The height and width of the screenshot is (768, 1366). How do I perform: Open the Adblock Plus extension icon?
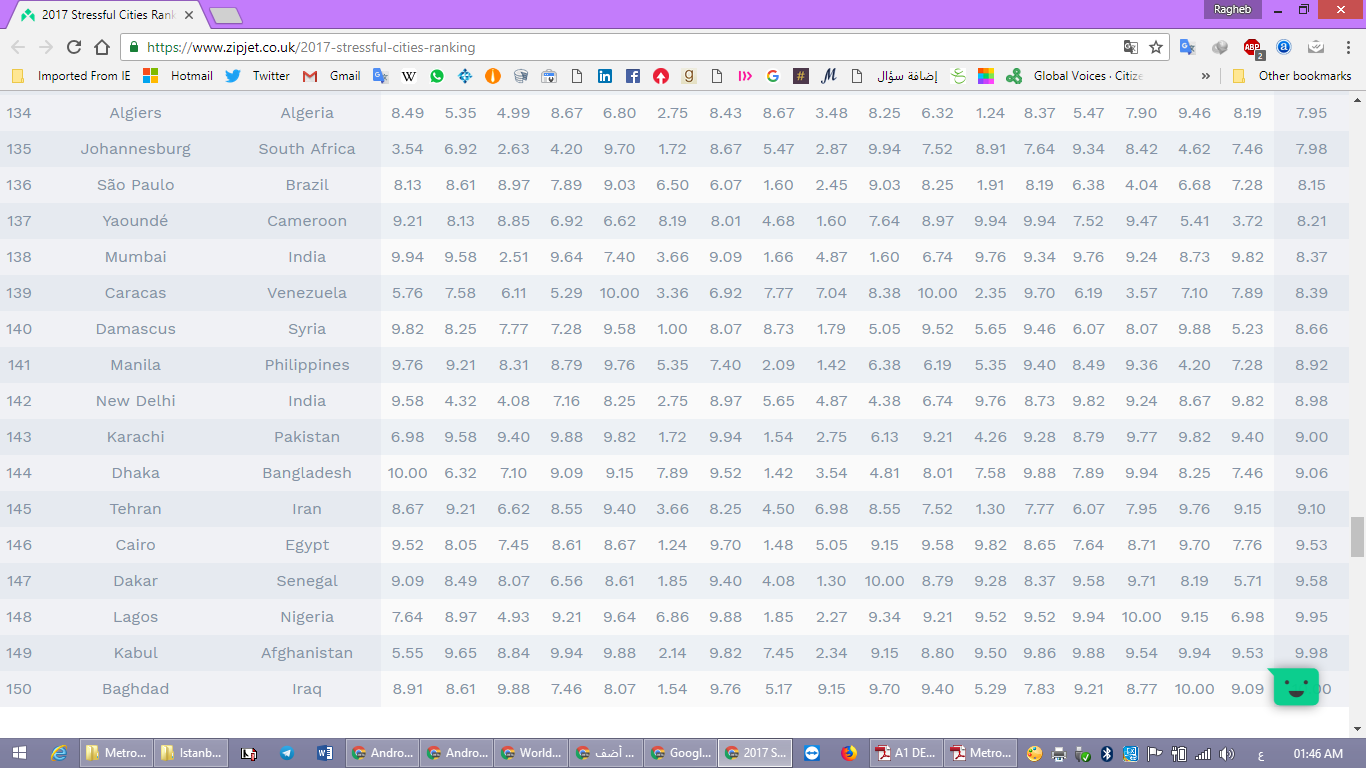[1252, 47]
